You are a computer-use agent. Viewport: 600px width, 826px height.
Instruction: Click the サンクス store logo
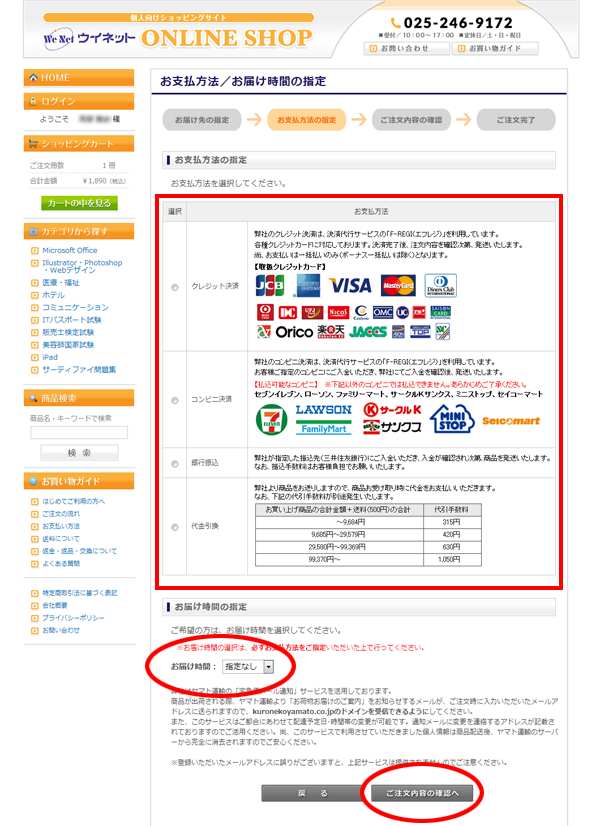click(392, 428)
